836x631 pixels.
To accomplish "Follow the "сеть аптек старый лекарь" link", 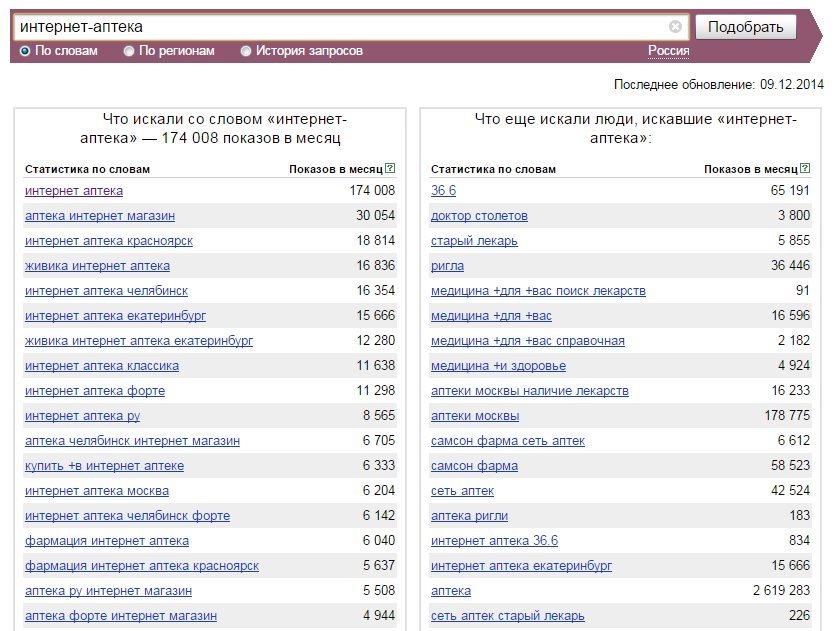I will pos(508,616).
